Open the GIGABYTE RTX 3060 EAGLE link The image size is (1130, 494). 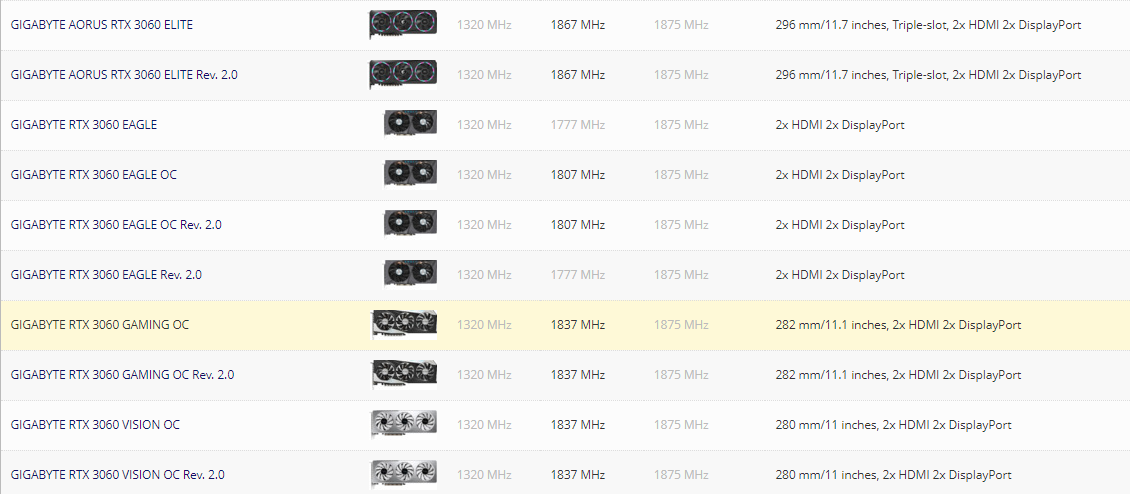tap(84, 125)
